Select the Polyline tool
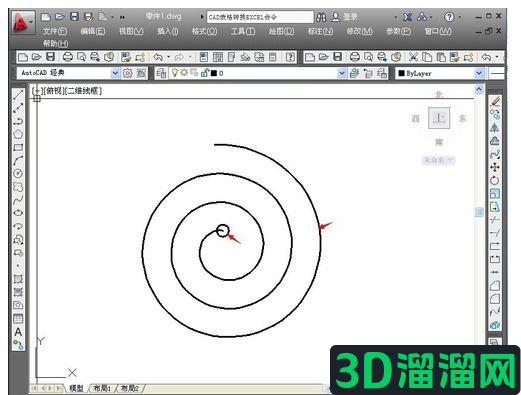This screenshot has width=521, height=395. pyautogui.click(x=18, y=121)
